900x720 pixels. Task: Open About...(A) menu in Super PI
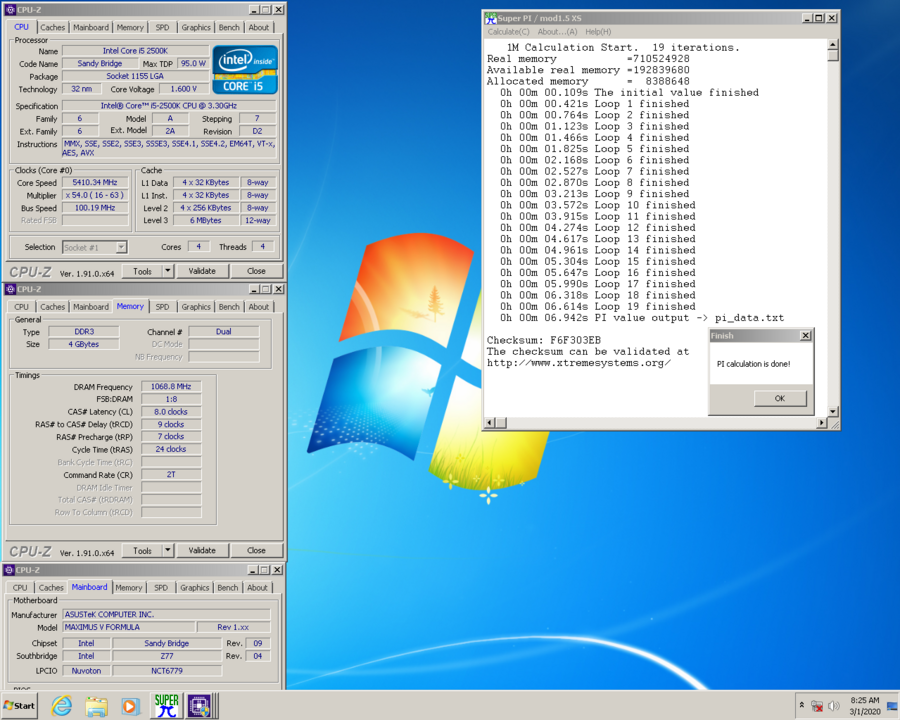tap(557, 32)
